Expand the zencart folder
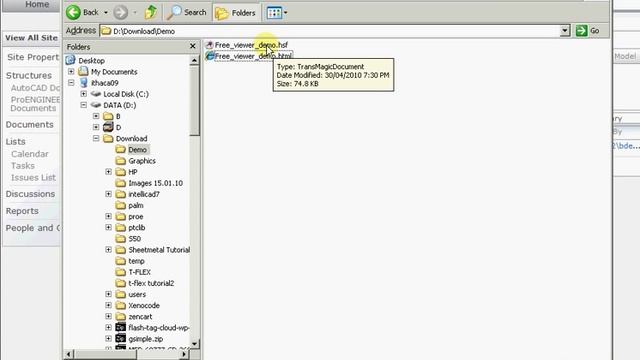Image resolution: width=640 pixels, height=360 pixels. pos(109,317)
